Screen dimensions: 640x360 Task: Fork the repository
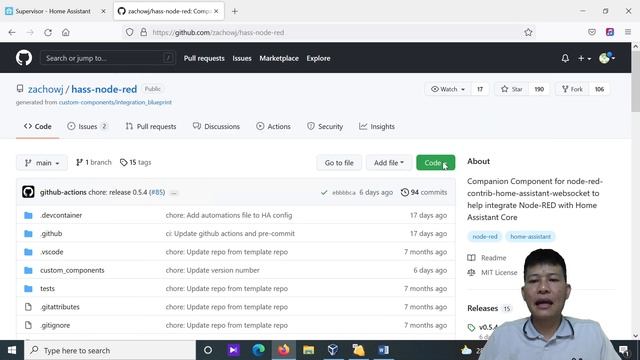coord(572,89)
